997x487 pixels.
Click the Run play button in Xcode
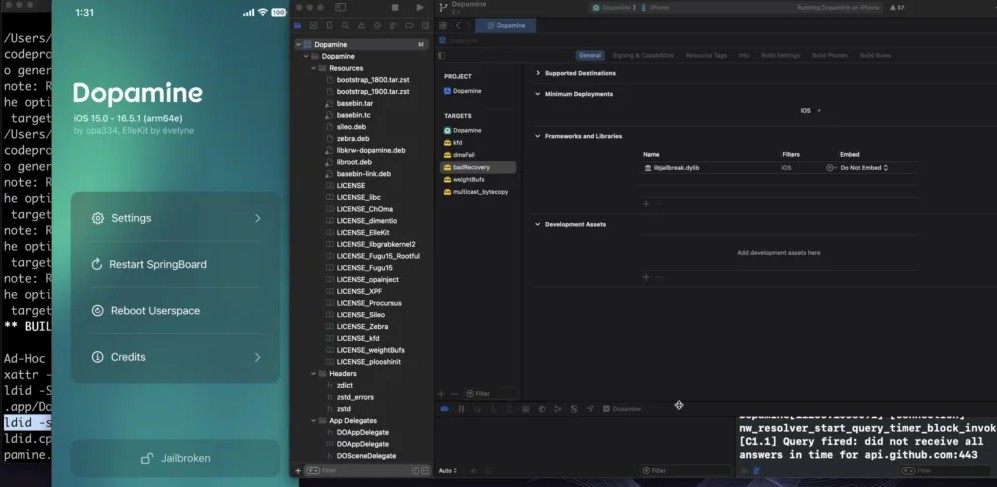[420, 8]
